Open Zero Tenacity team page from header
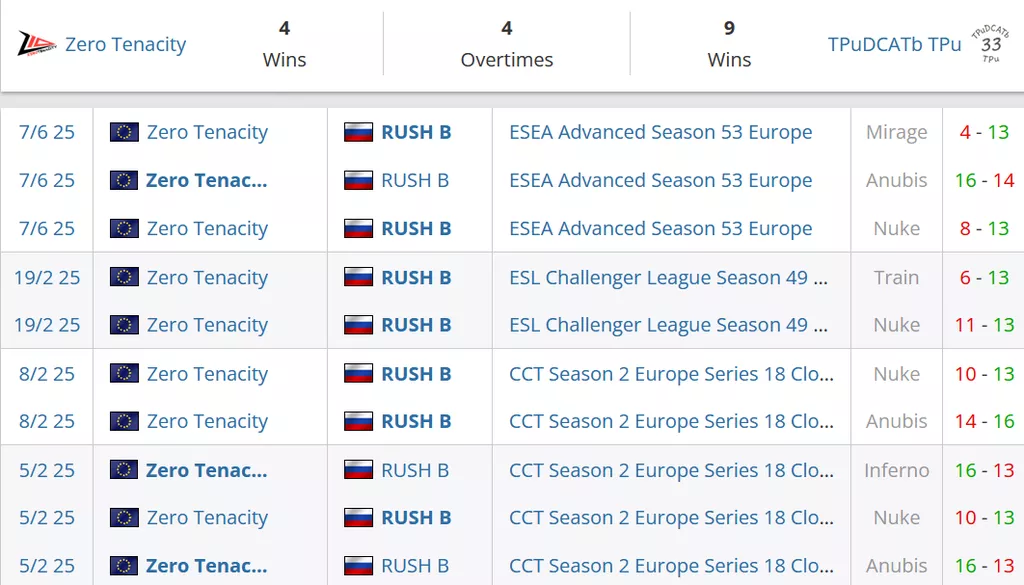The width and height of the screenshot is (1024, 585). (125, 44)
